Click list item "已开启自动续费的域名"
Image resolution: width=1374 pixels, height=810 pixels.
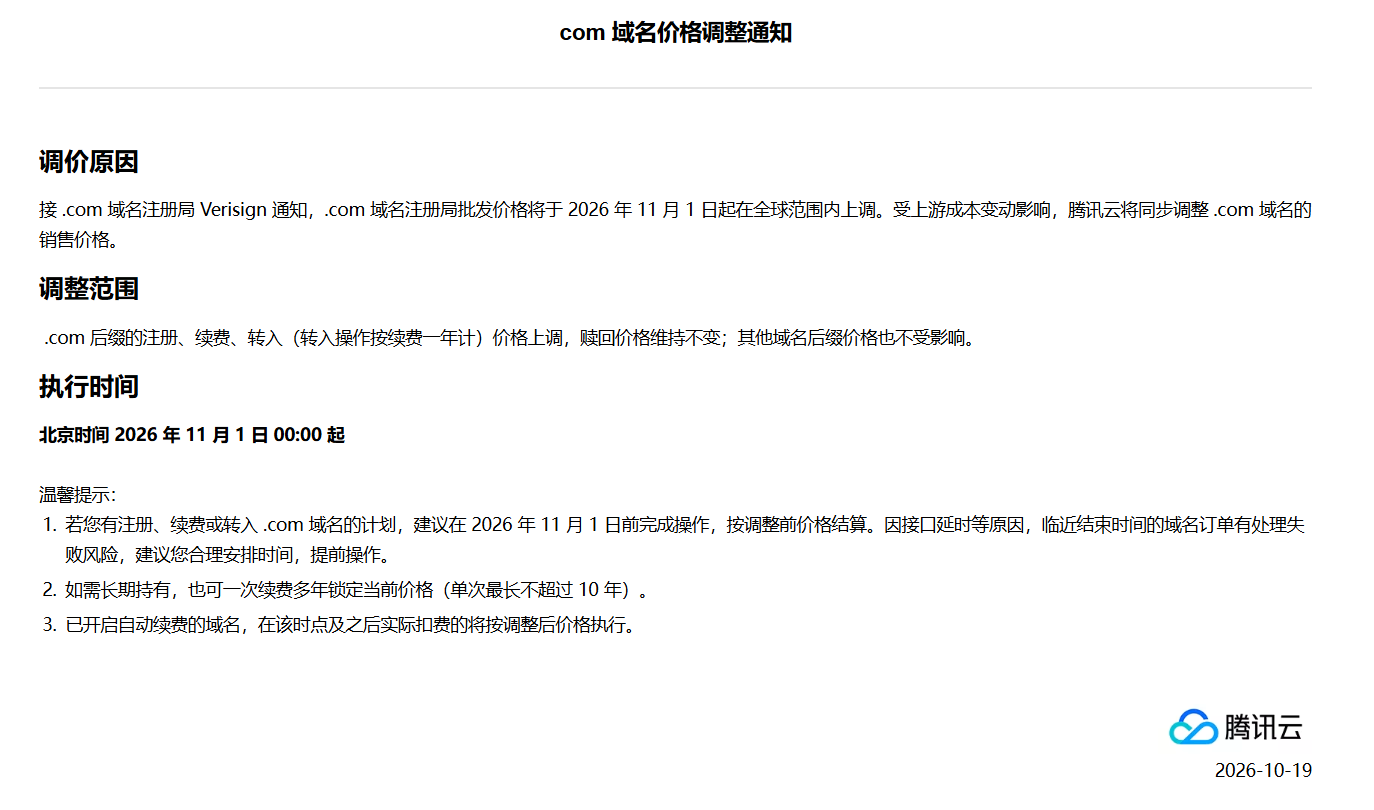[x=350, y=626]
